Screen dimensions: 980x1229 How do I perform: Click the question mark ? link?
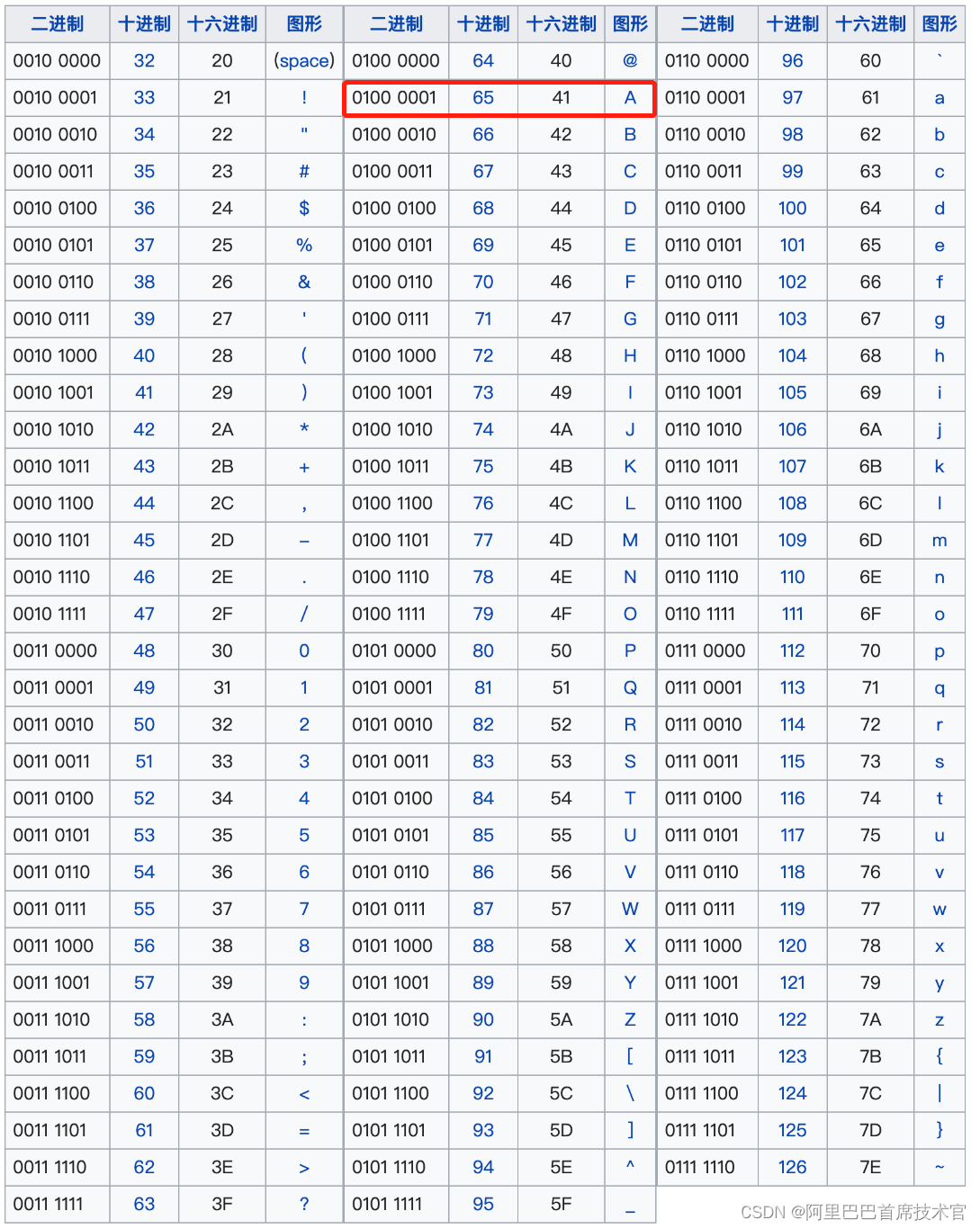pos(304,1204)
